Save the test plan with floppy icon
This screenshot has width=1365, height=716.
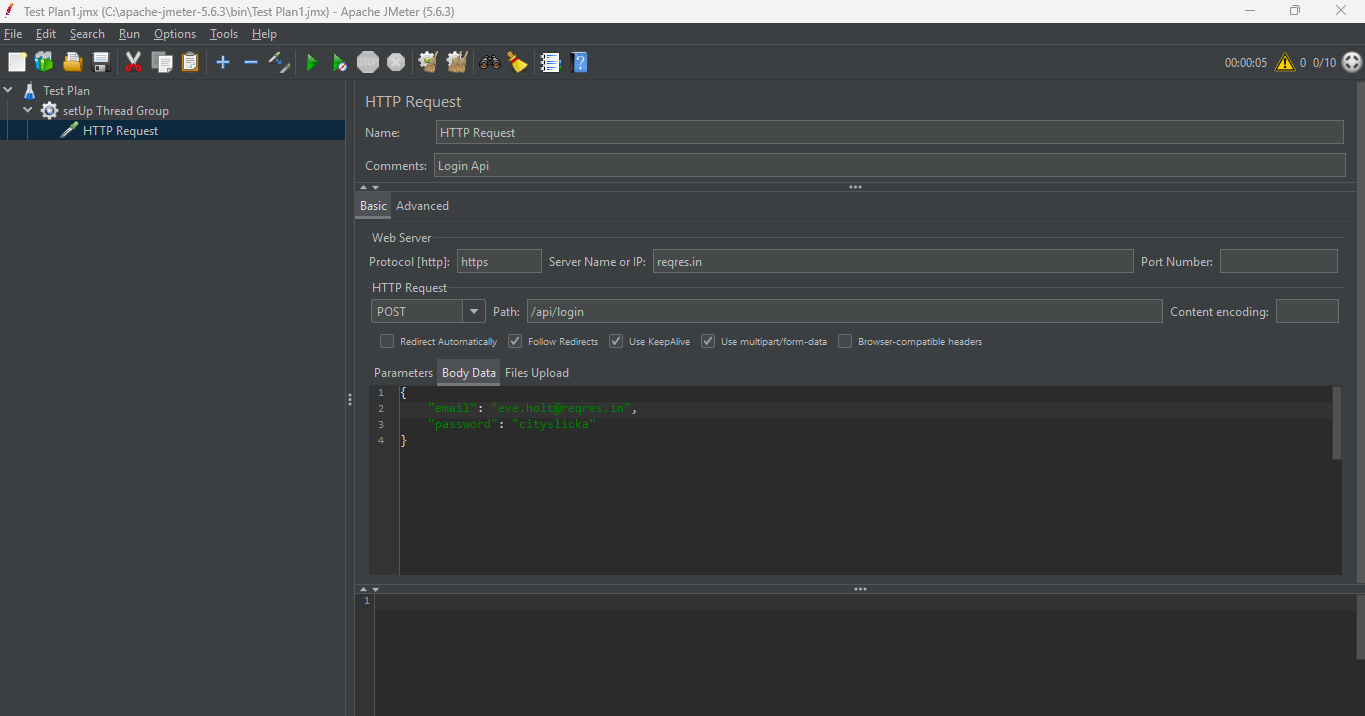click(100, 62)
